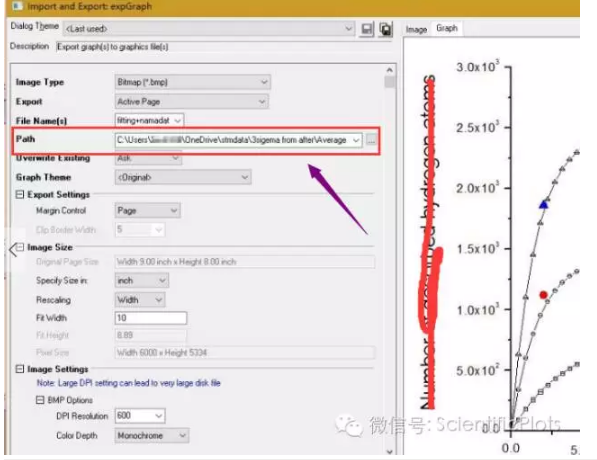This screenshot has height=460, width=597.
Task: Click the Save As theme icon
Action: point(385,29)
